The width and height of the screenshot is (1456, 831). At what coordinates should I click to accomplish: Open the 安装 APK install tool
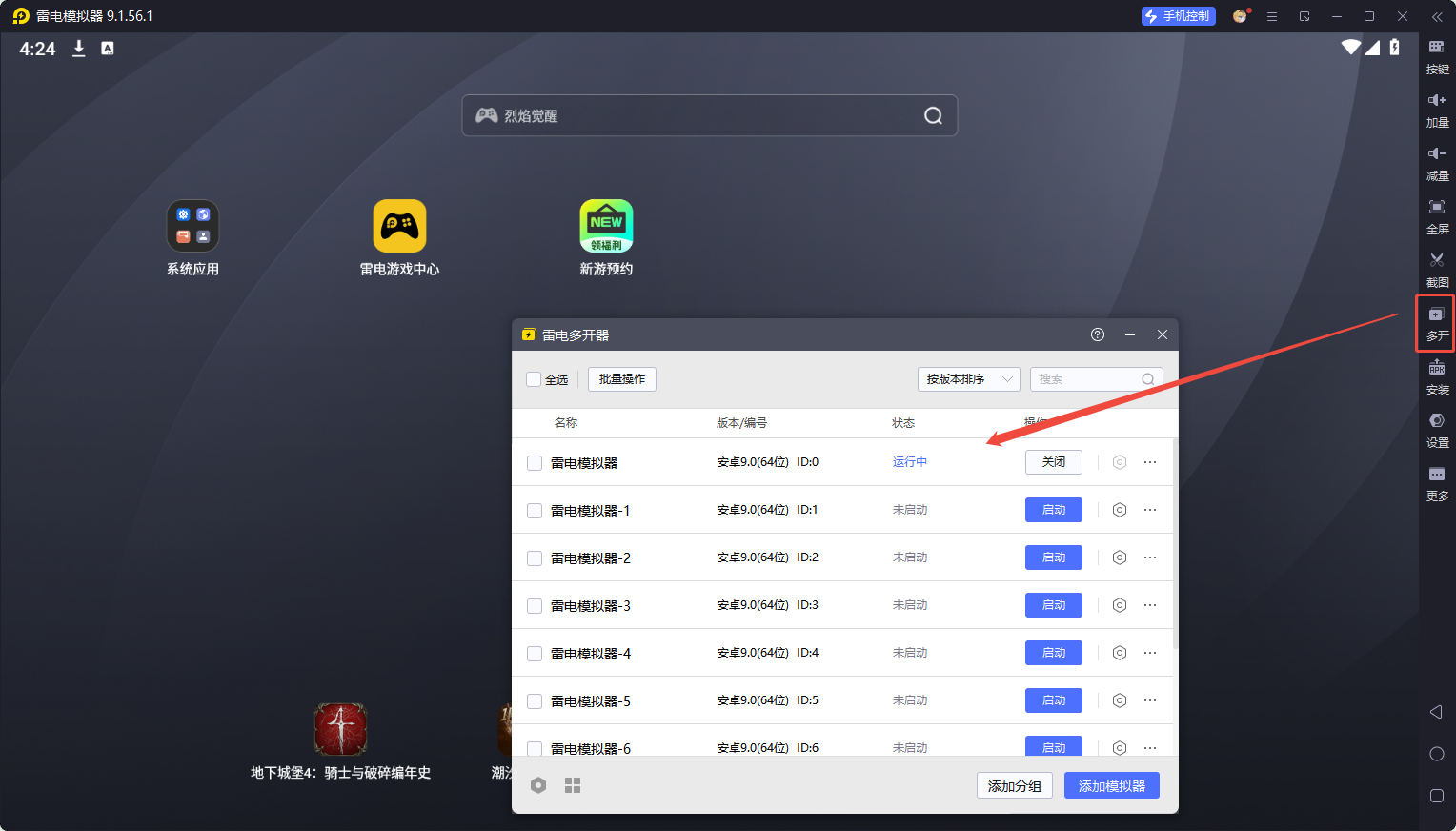pos(1437,377)
